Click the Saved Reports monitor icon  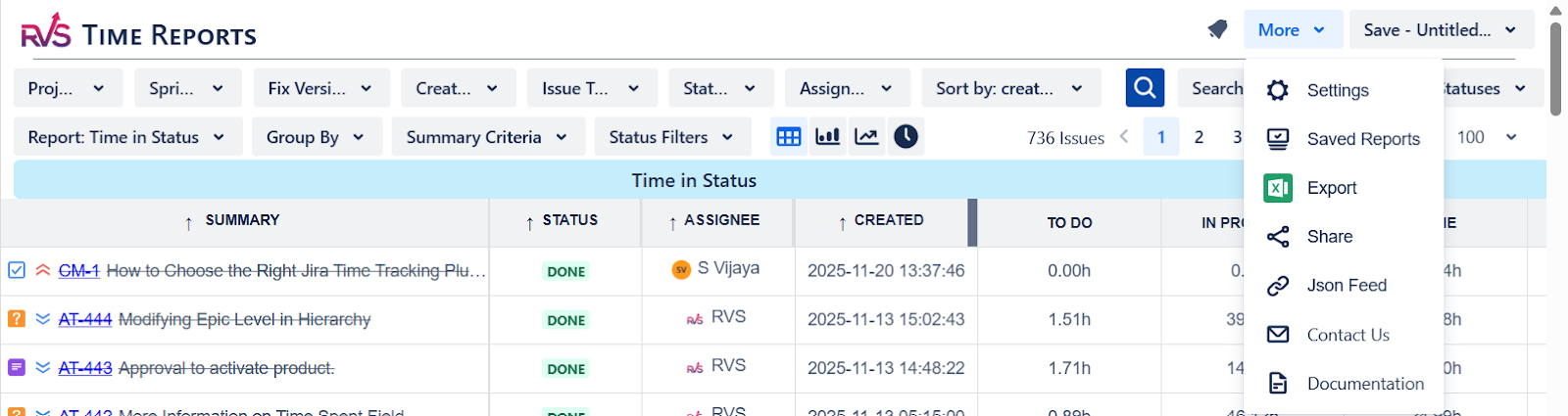coord(1278,139)
